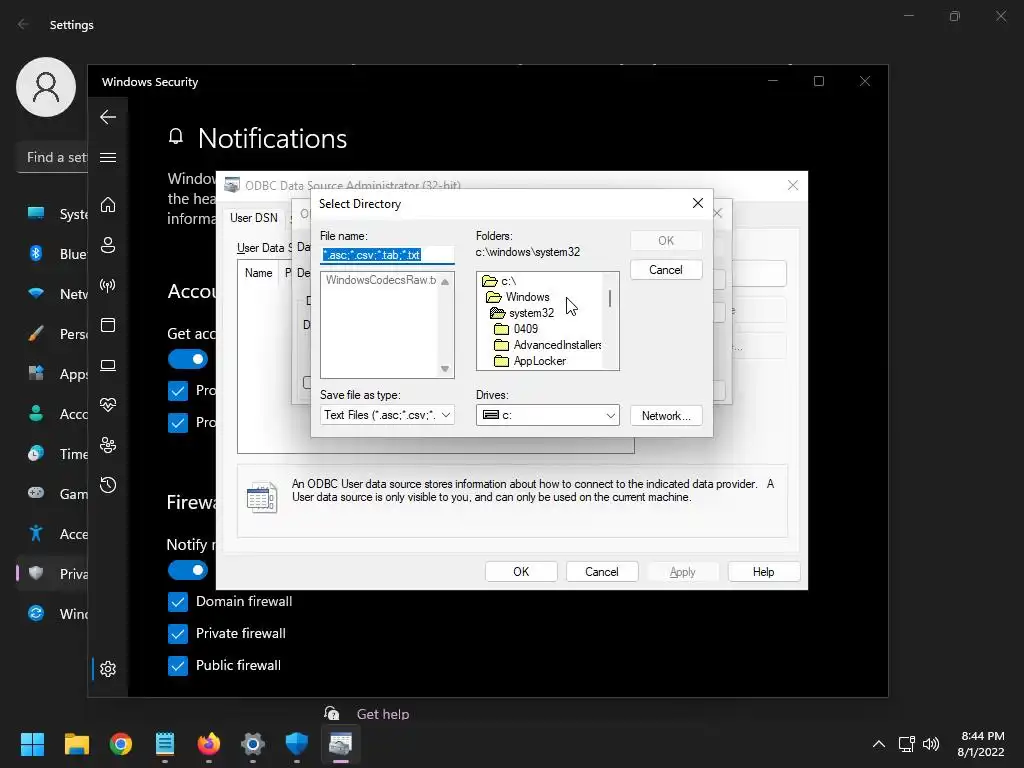Open Windows Security shield taskbar icon
Viewport: 1024px width, 768px height.
tap(296, 744)
